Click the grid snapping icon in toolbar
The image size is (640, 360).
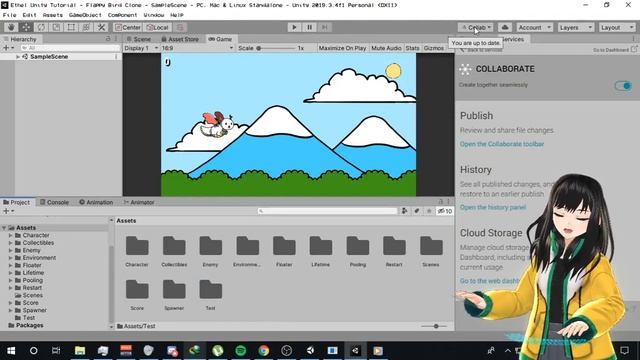tap(180, 27)
